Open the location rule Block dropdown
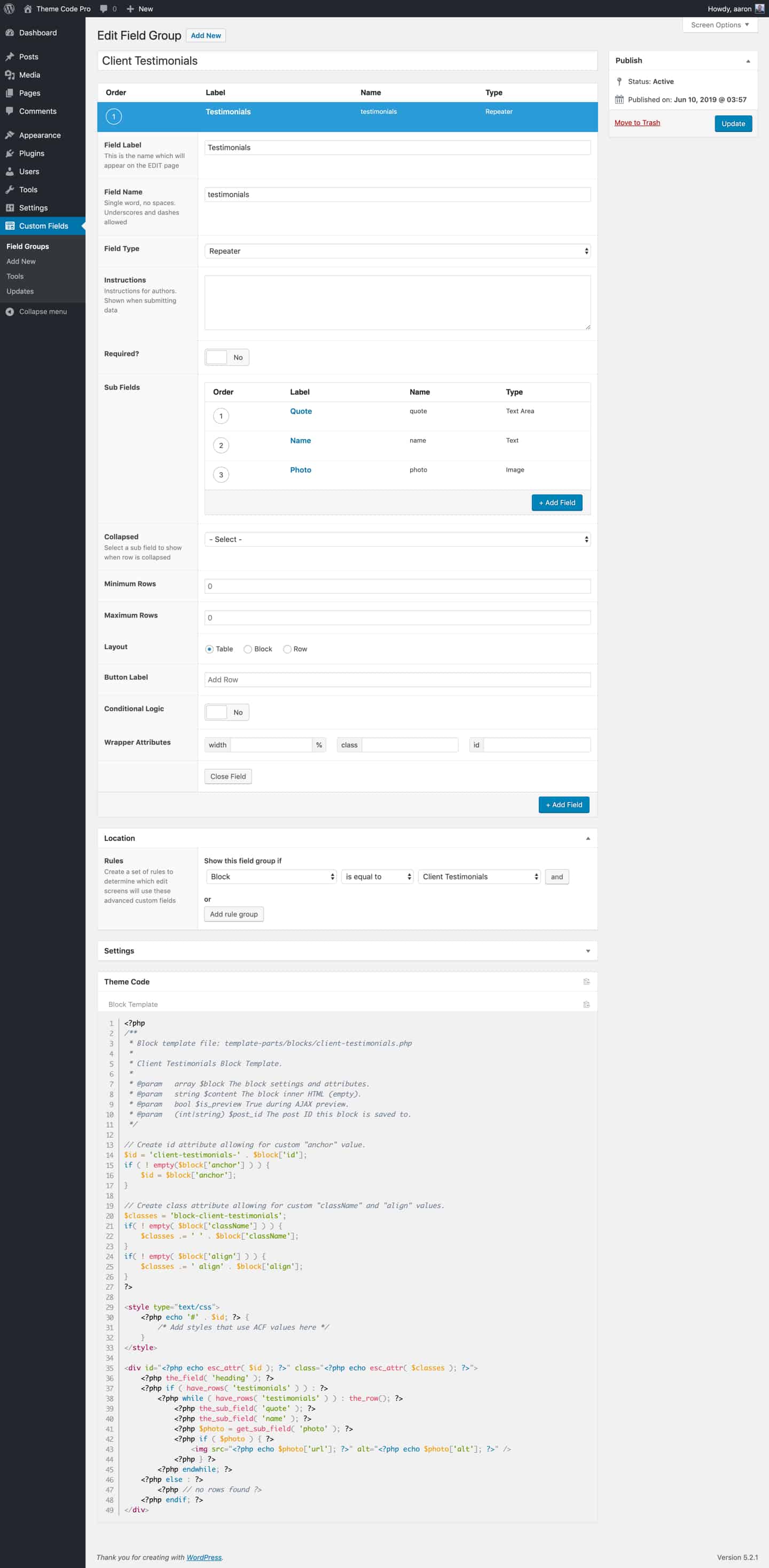This screenshot has height=1568, width=769. [x=271, y=877]
